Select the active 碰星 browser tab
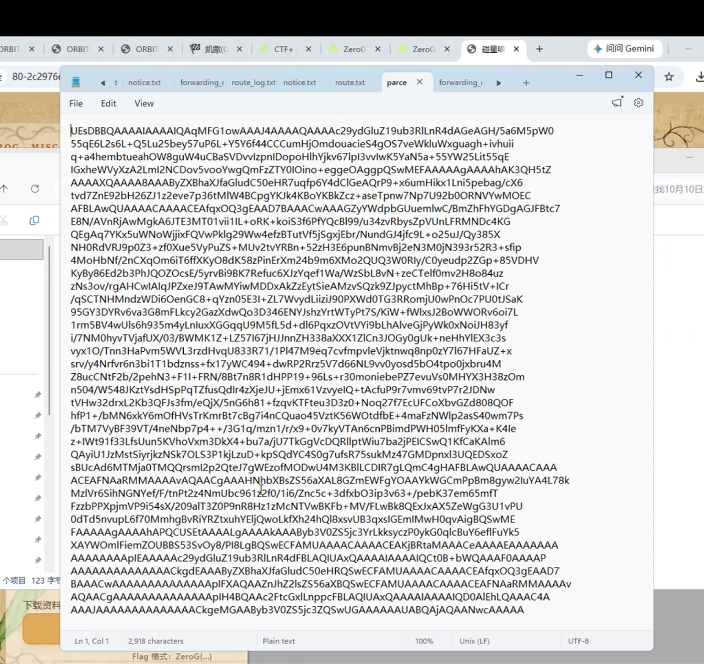Image resolution: width=704 pixels, height=664 pixels. pyautogui.click(x=492, y=49)
